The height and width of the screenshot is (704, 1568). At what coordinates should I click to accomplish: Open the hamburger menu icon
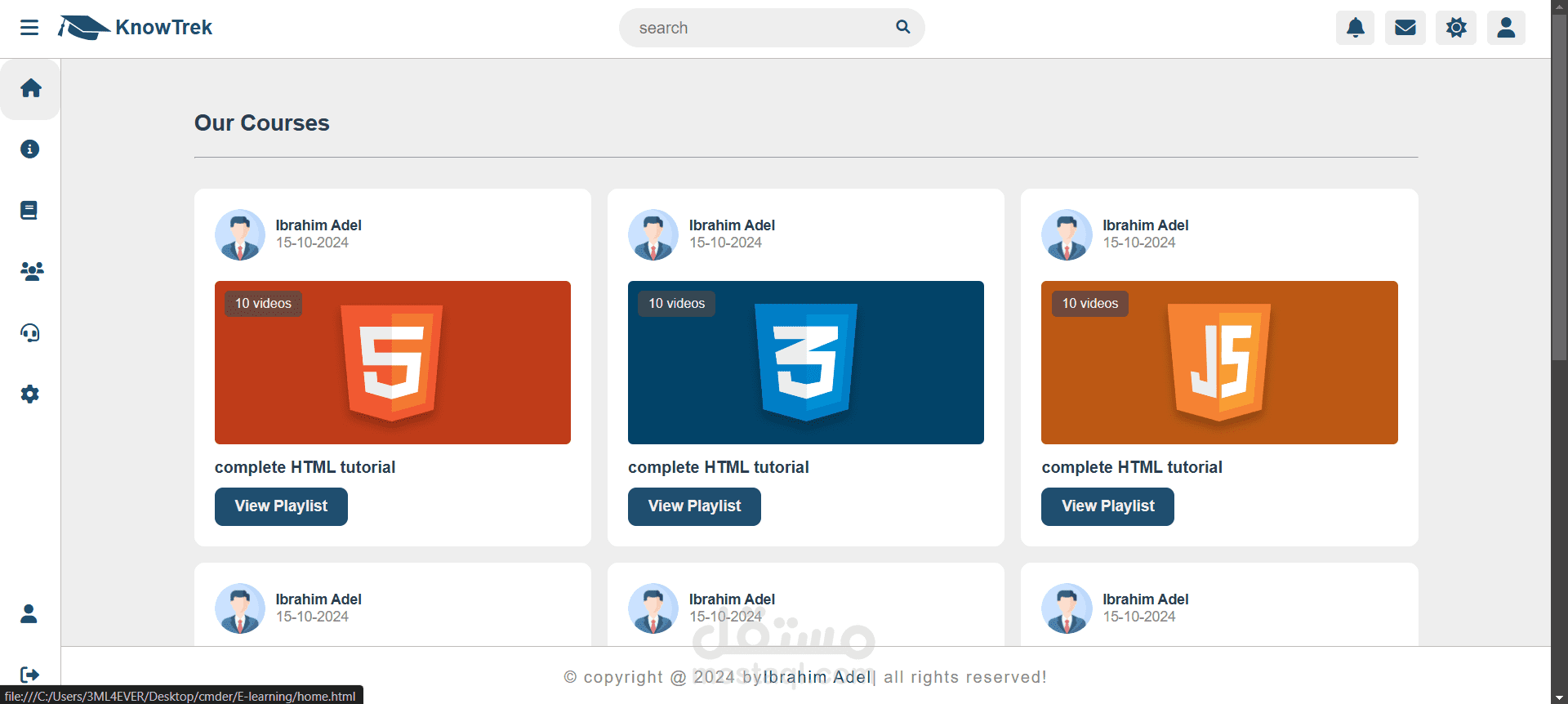(x=29, y=28)
